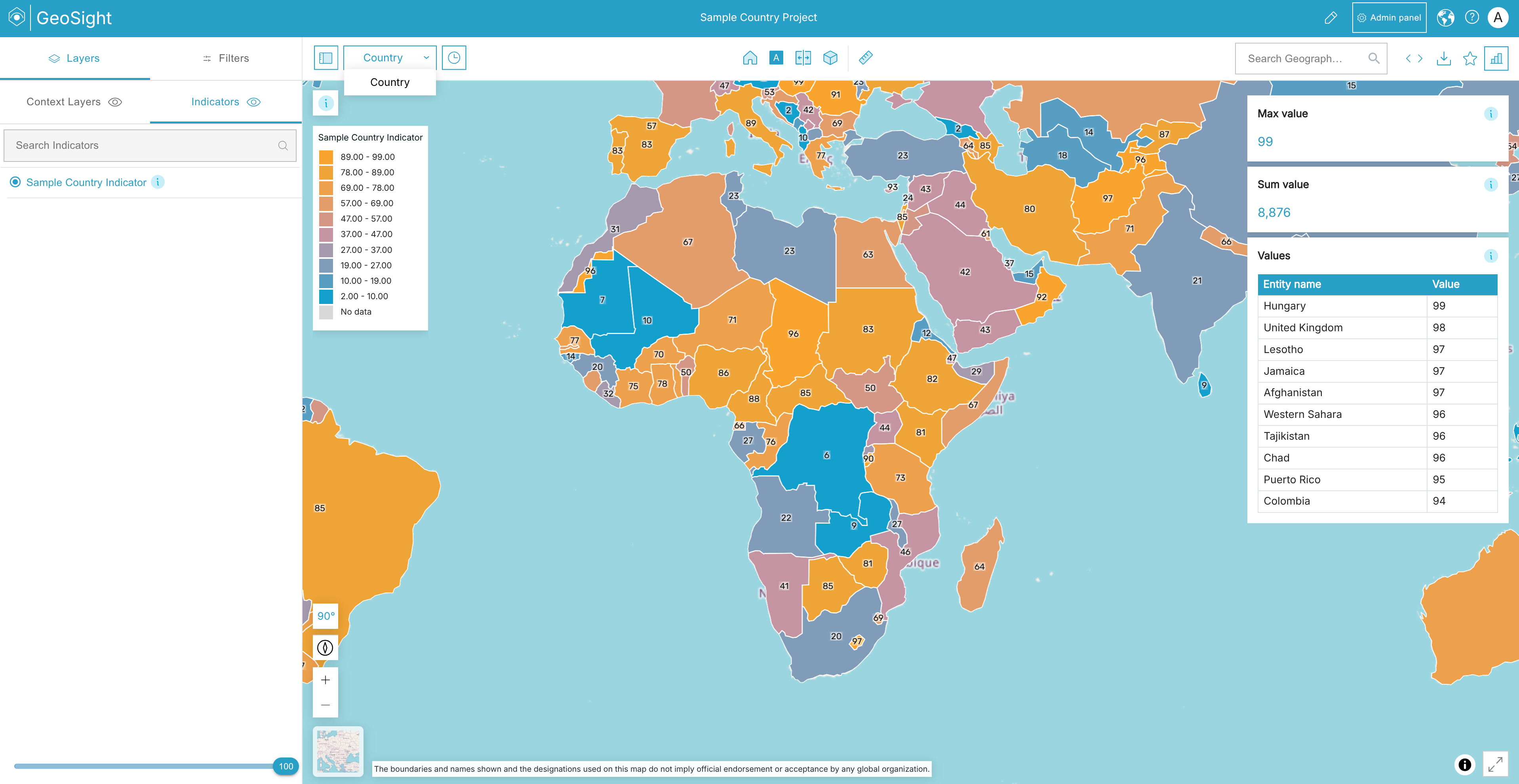Click the download map icon
The height and width of the screenshot is (784, 1519).
(x=1443, y=58)
